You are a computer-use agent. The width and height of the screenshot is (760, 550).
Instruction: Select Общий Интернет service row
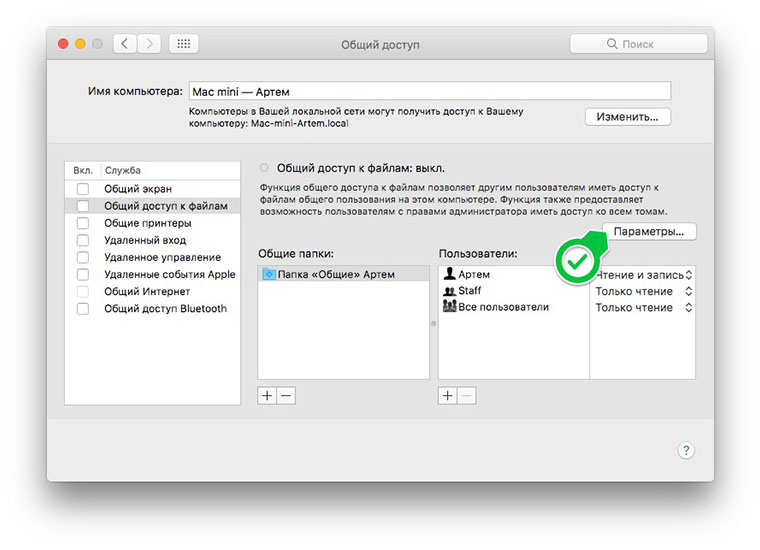pyautogui.click(x=153, y=291)
